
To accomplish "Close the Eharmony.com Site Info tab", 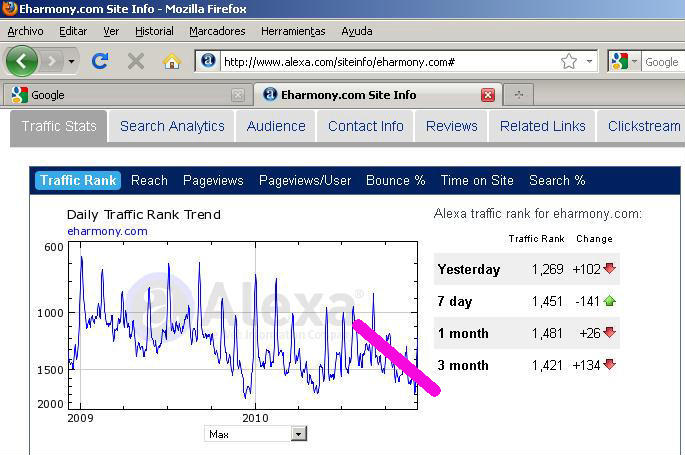I will click(x=488, y=95).
